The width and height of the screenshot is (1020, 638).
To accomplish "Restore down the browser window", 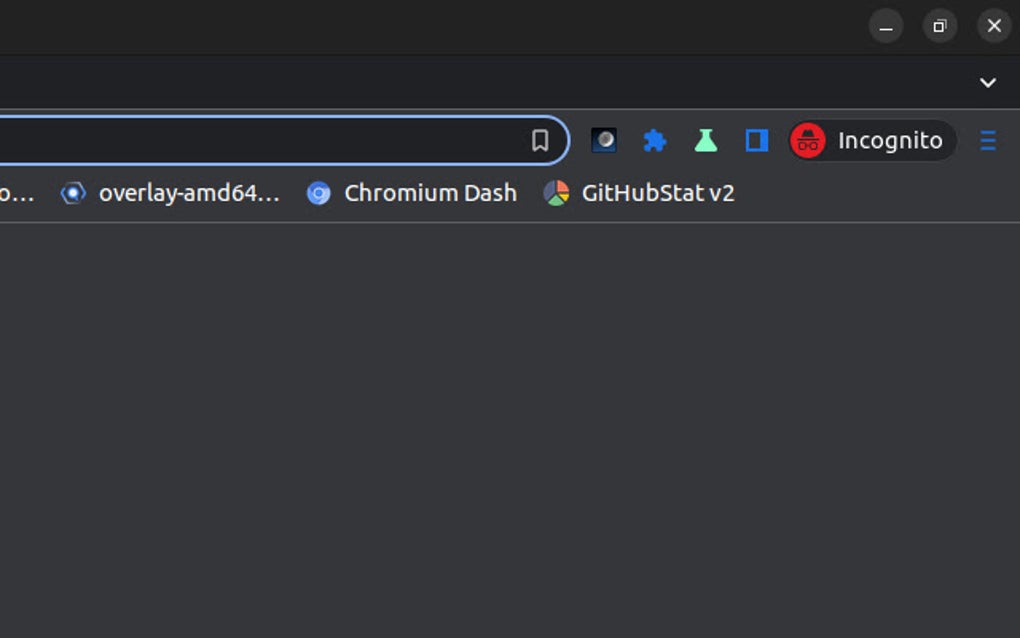I will point(940,27).
